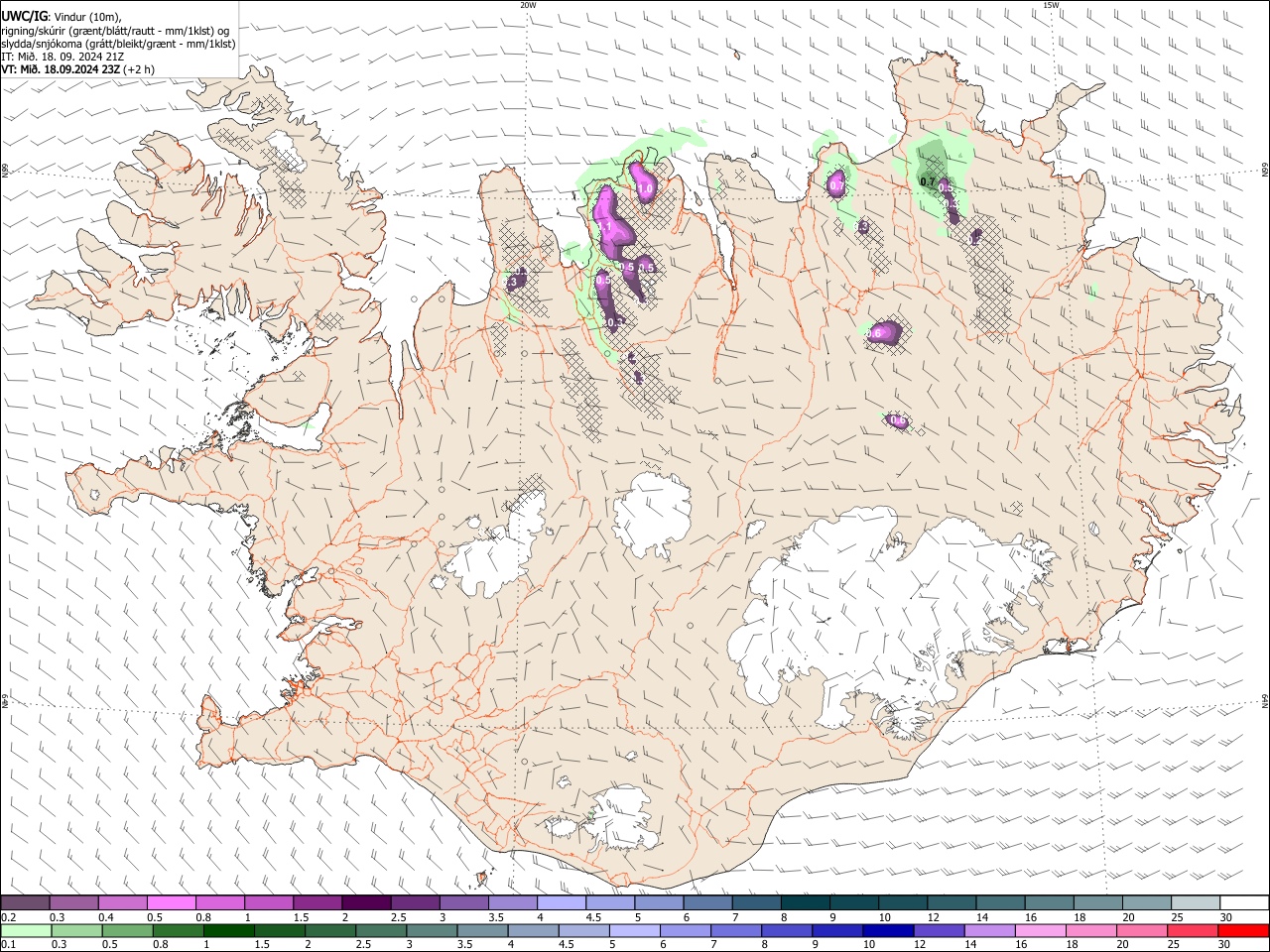Select the darkest green 1 rain-scale swatch
The height and width of the screenshot is (952, 1270).
(228, 930)
